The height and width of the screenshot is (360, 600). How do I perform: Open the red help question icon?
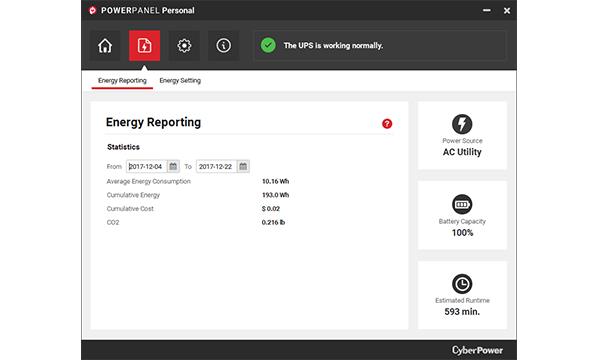click(x=387, y=124)
